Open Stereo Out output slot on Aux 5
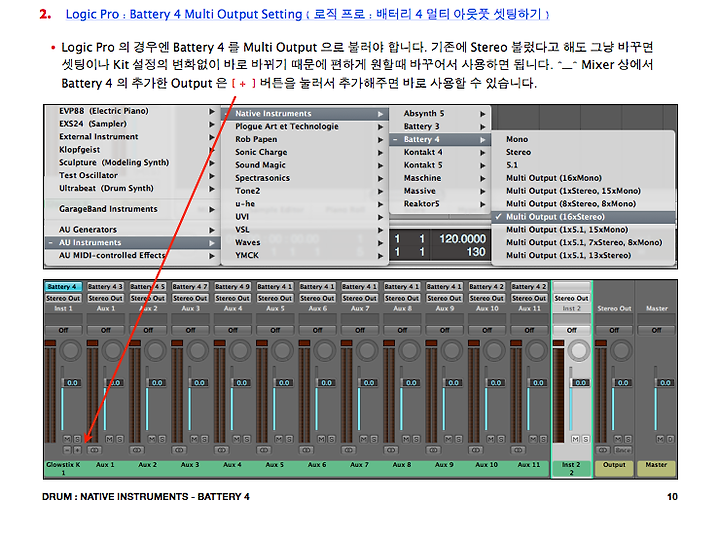 point(275,298)
